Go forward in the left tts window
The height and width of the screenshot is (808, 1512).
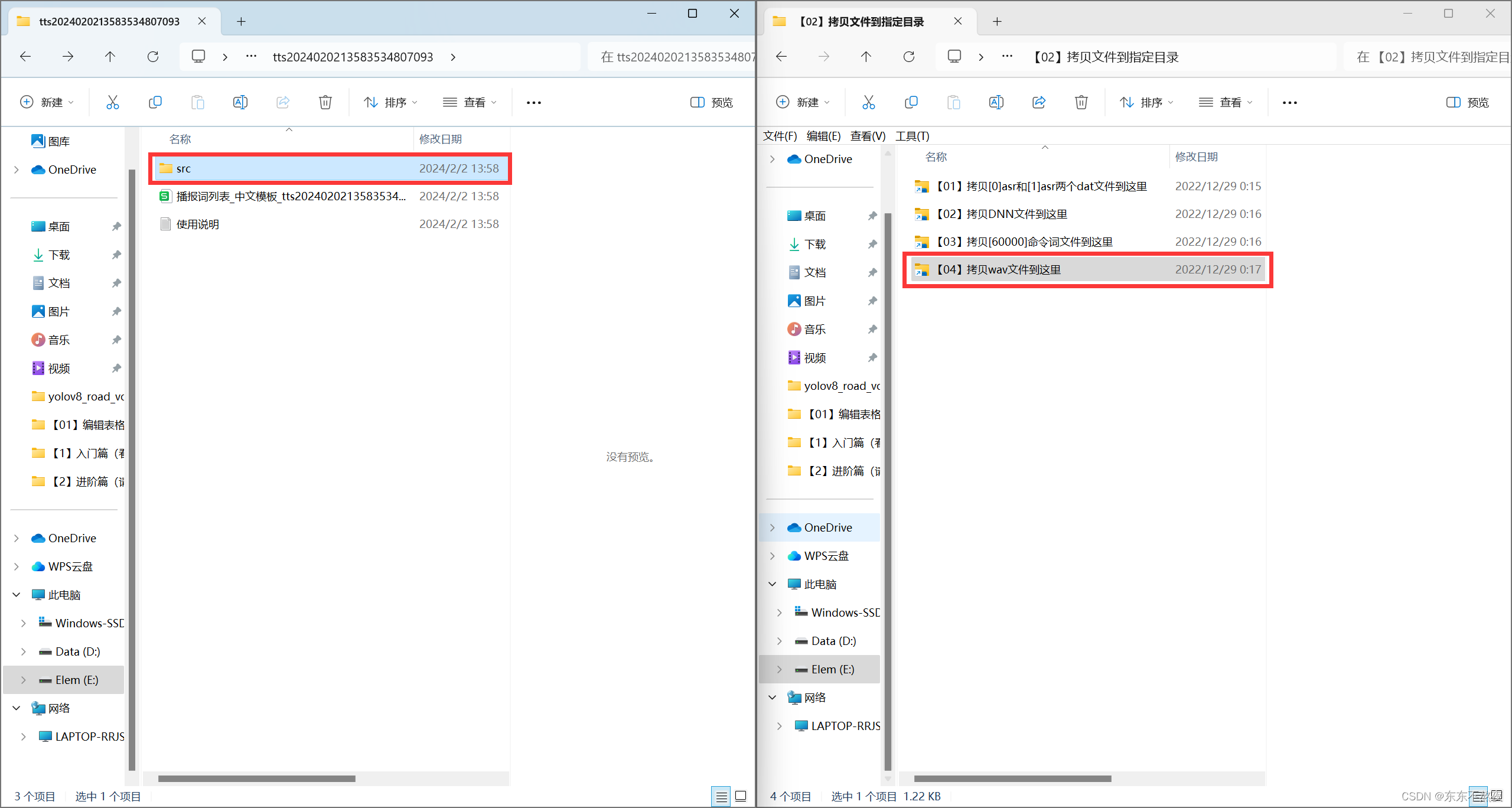click(68, 57)
